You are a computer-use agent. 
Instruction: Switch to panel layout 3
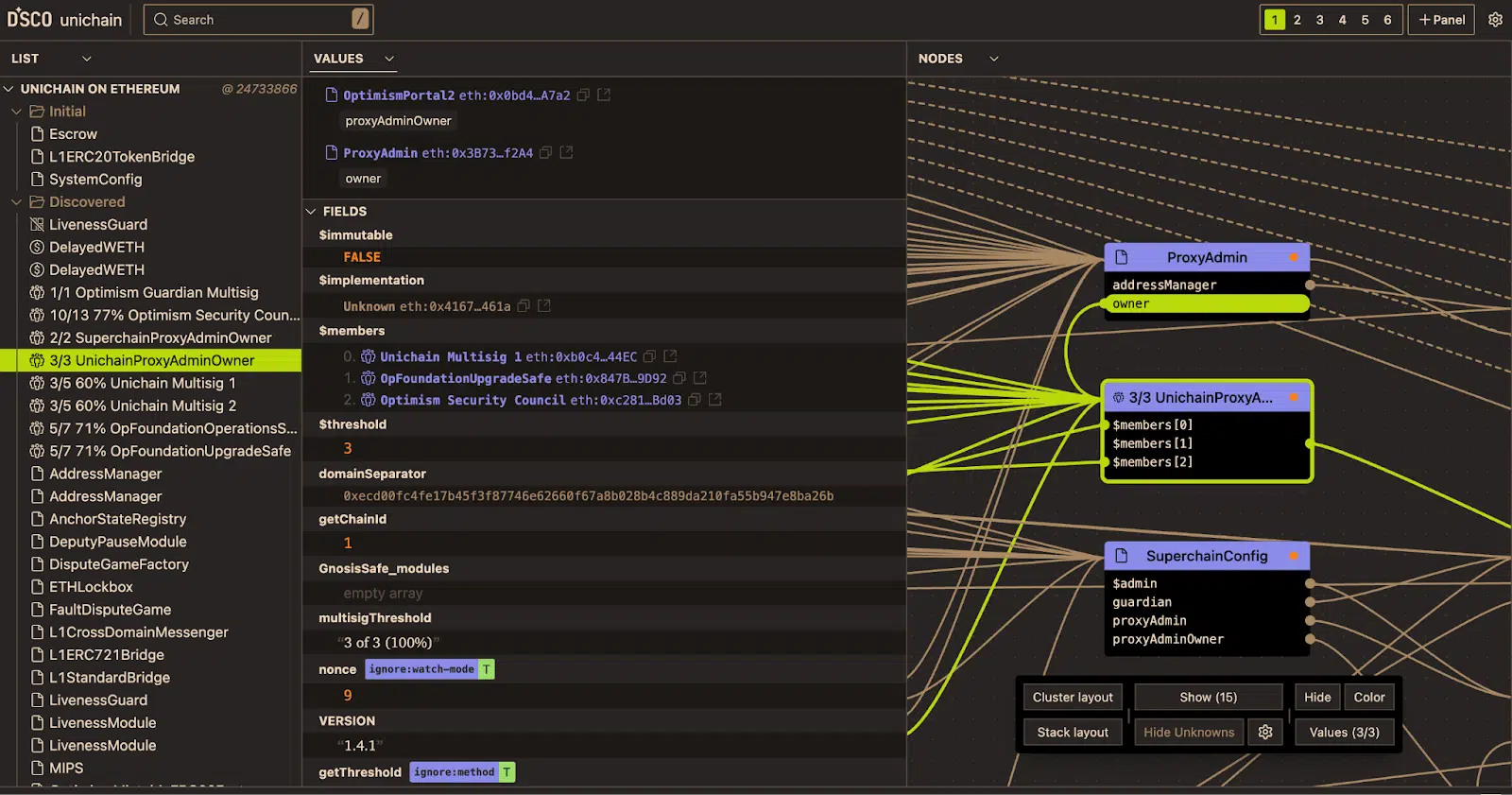pyautogui.click(x=1320, y=20)
